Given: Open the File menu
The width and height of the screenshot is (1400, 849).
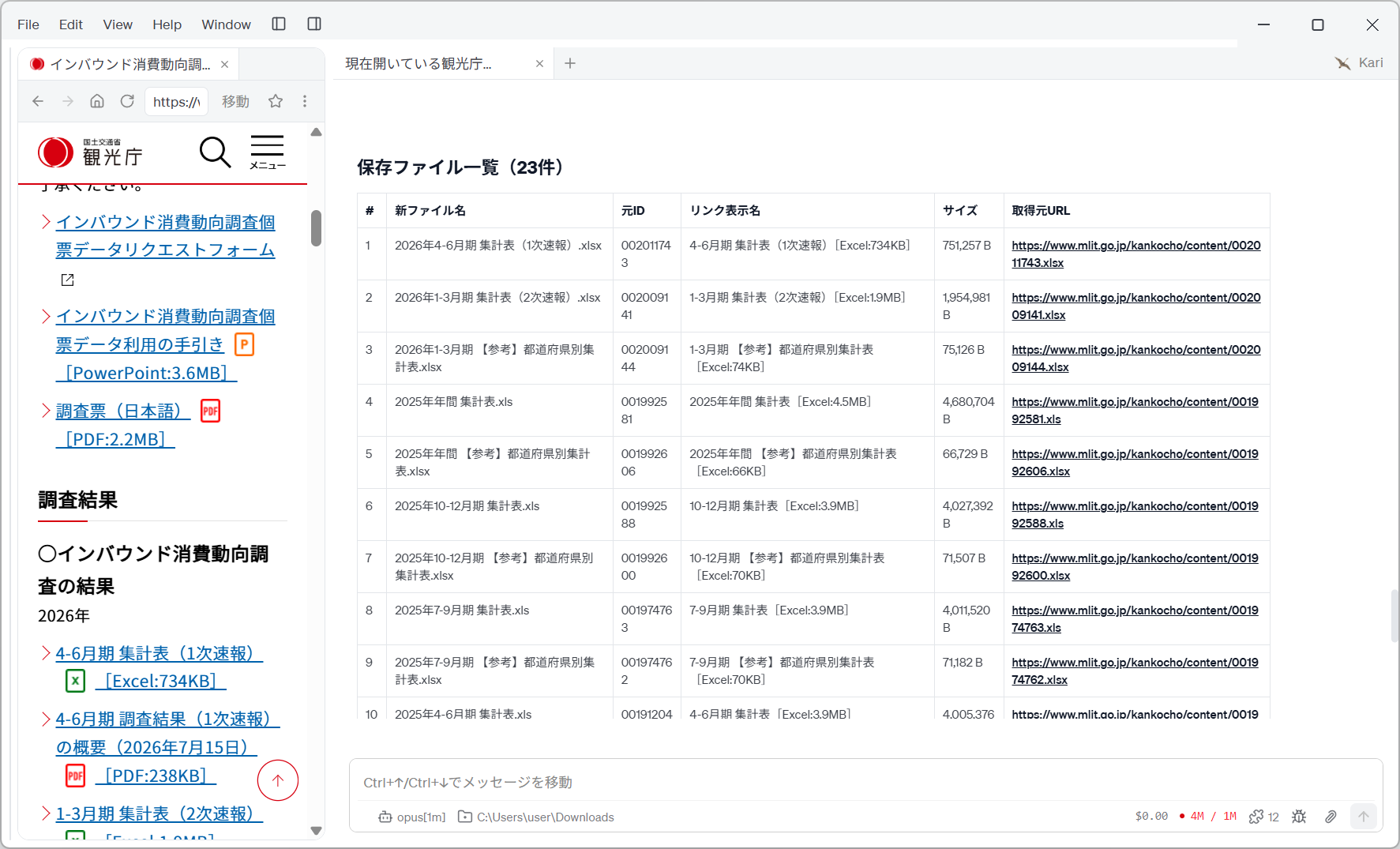Looking at the screenshot, I should tap(28, 24).
